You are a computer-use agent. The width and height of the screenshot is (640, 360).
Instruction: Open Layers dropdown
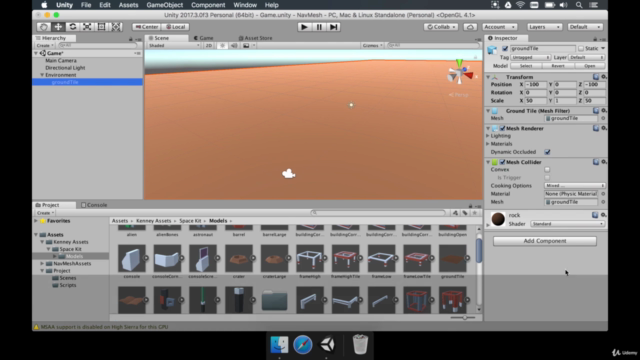coord(544,27)
